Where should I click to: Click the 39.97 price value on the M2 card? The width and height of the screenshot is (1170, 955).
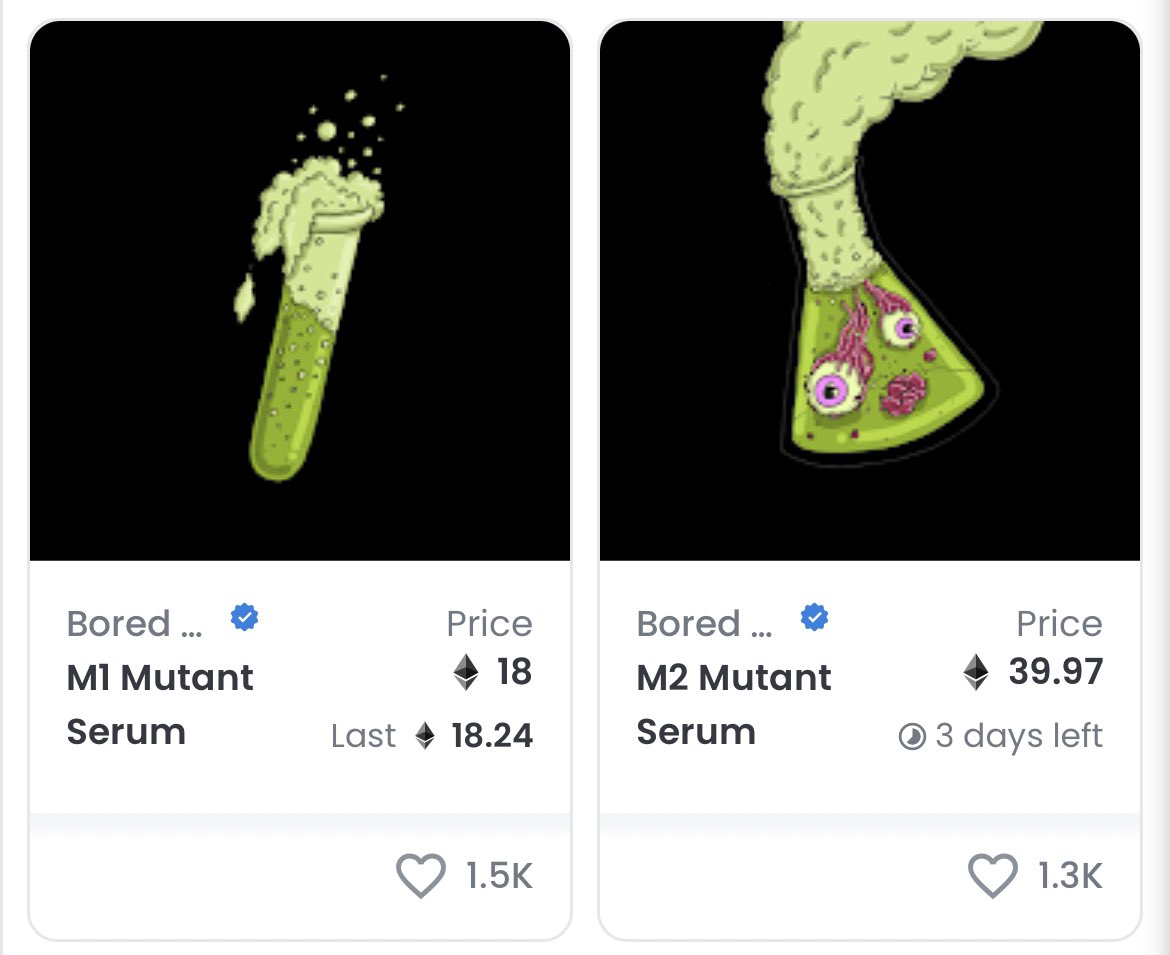pyautogui.click(x=1056, y=671)
